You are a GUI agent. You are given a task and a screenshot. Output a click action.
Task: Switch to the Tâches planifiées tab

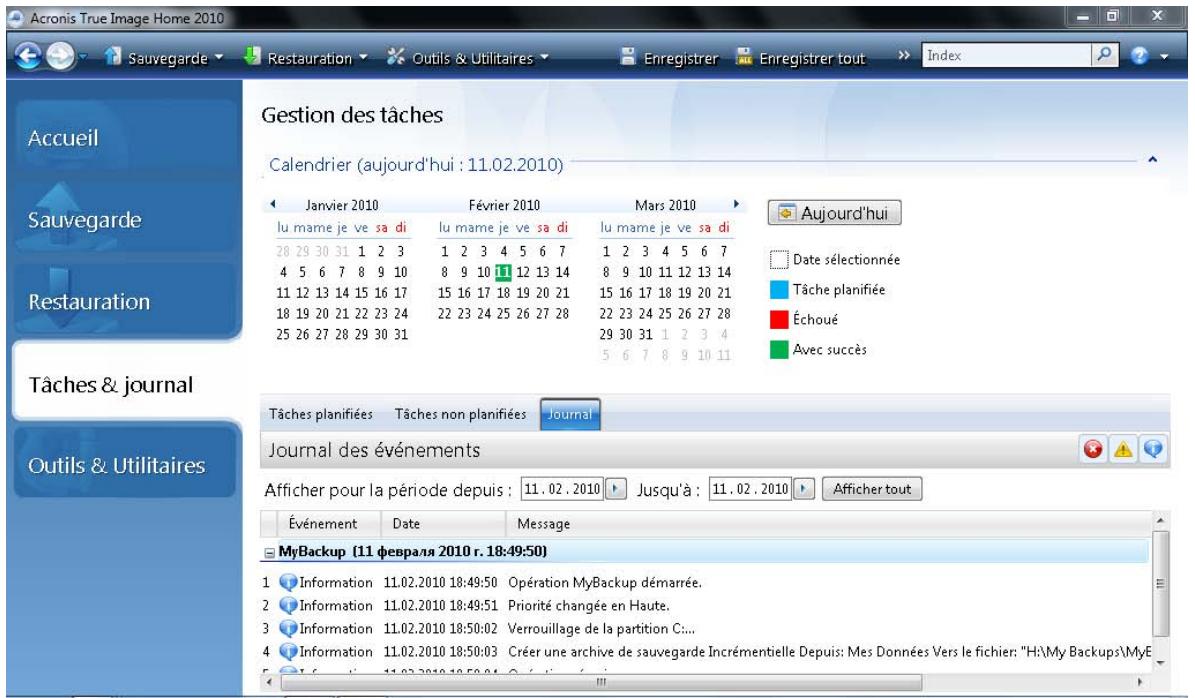click(321, 414)
